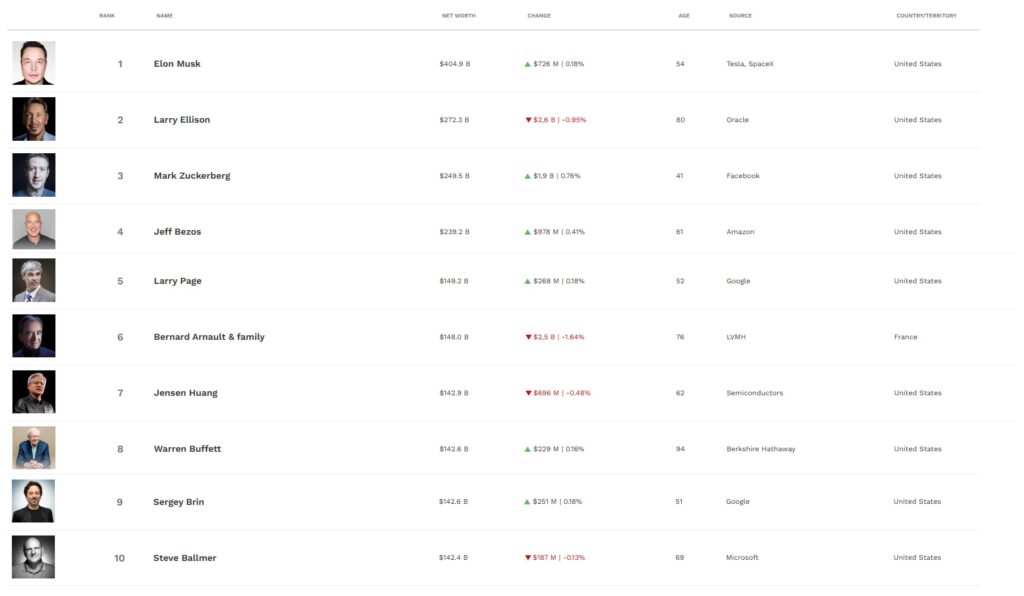Sort by the AGE column header
The image size is (1024, 596).
point(684,16)
